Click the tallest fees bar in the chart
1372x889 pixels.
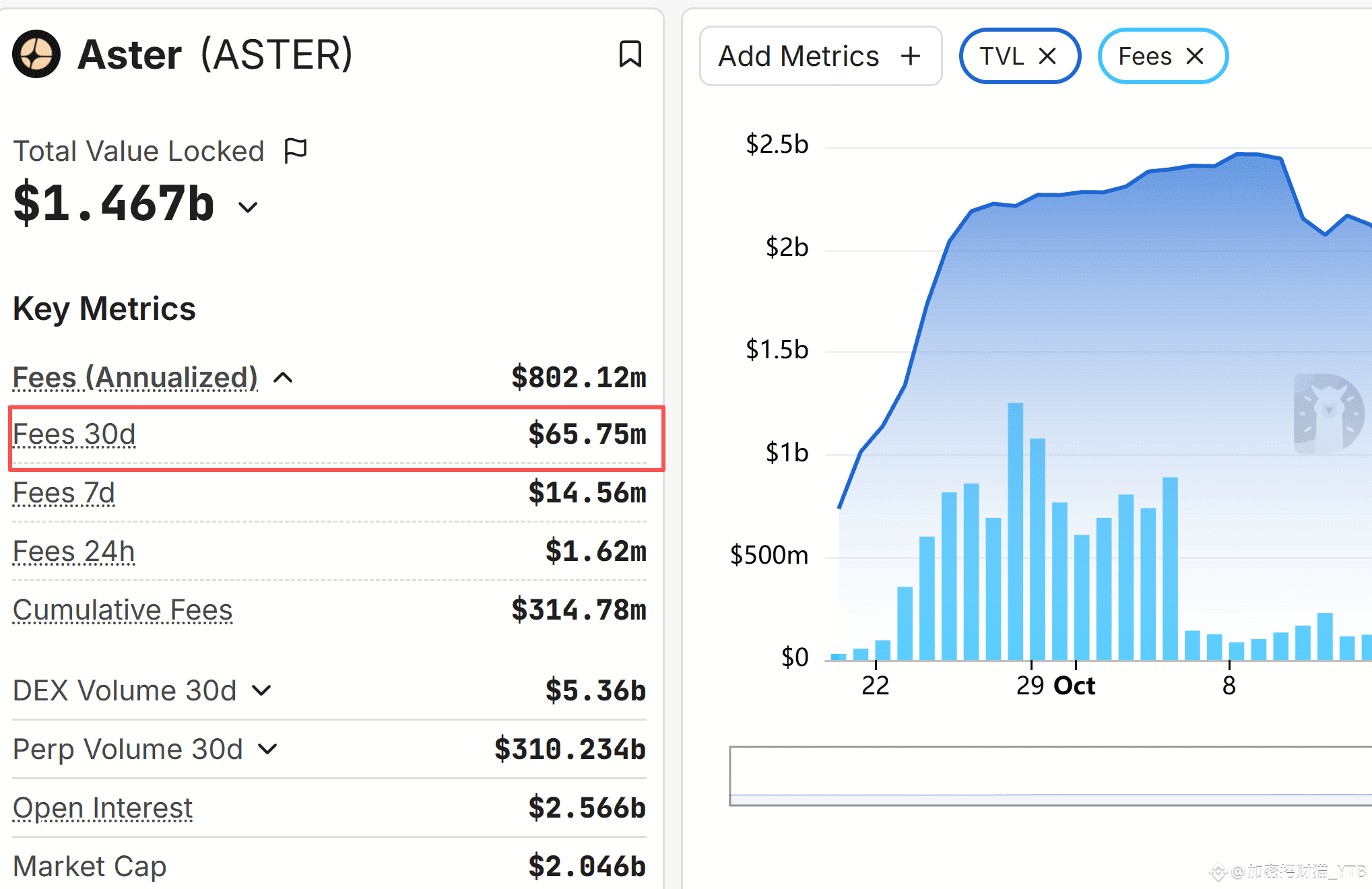tap(1015, 531)
